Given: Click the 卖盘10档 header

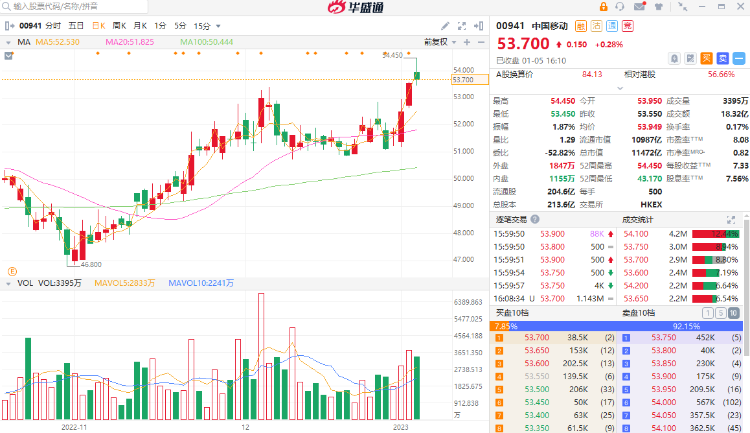Looking at the screenshot, I should click(x=638, y=313).
